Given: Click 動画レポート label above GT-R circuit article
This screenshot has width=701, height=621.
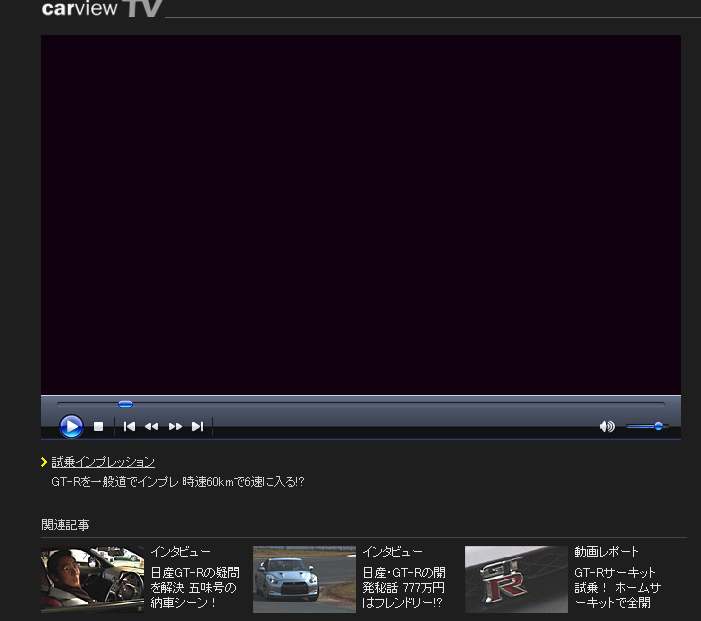Looking at the screenshot, I should [x=606, y=552].
